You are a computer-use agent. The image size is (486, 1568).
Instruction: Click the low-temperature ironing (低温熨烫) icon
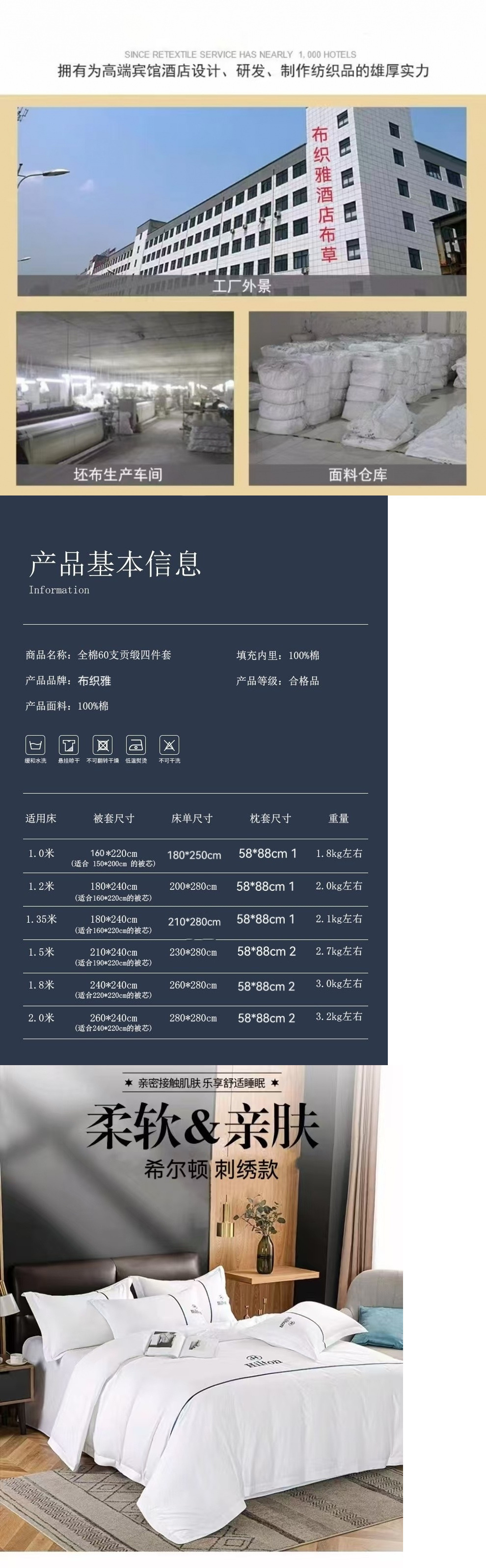(135, 744)
